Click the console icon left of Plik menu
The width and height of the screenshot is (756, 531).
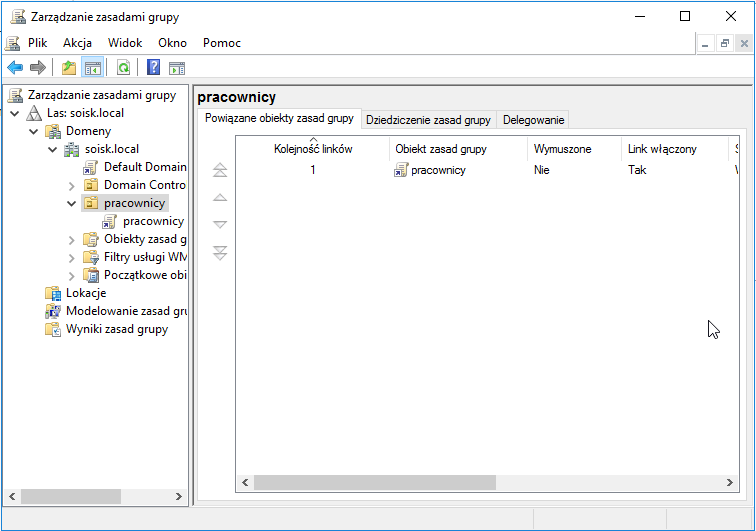point(13,43)
